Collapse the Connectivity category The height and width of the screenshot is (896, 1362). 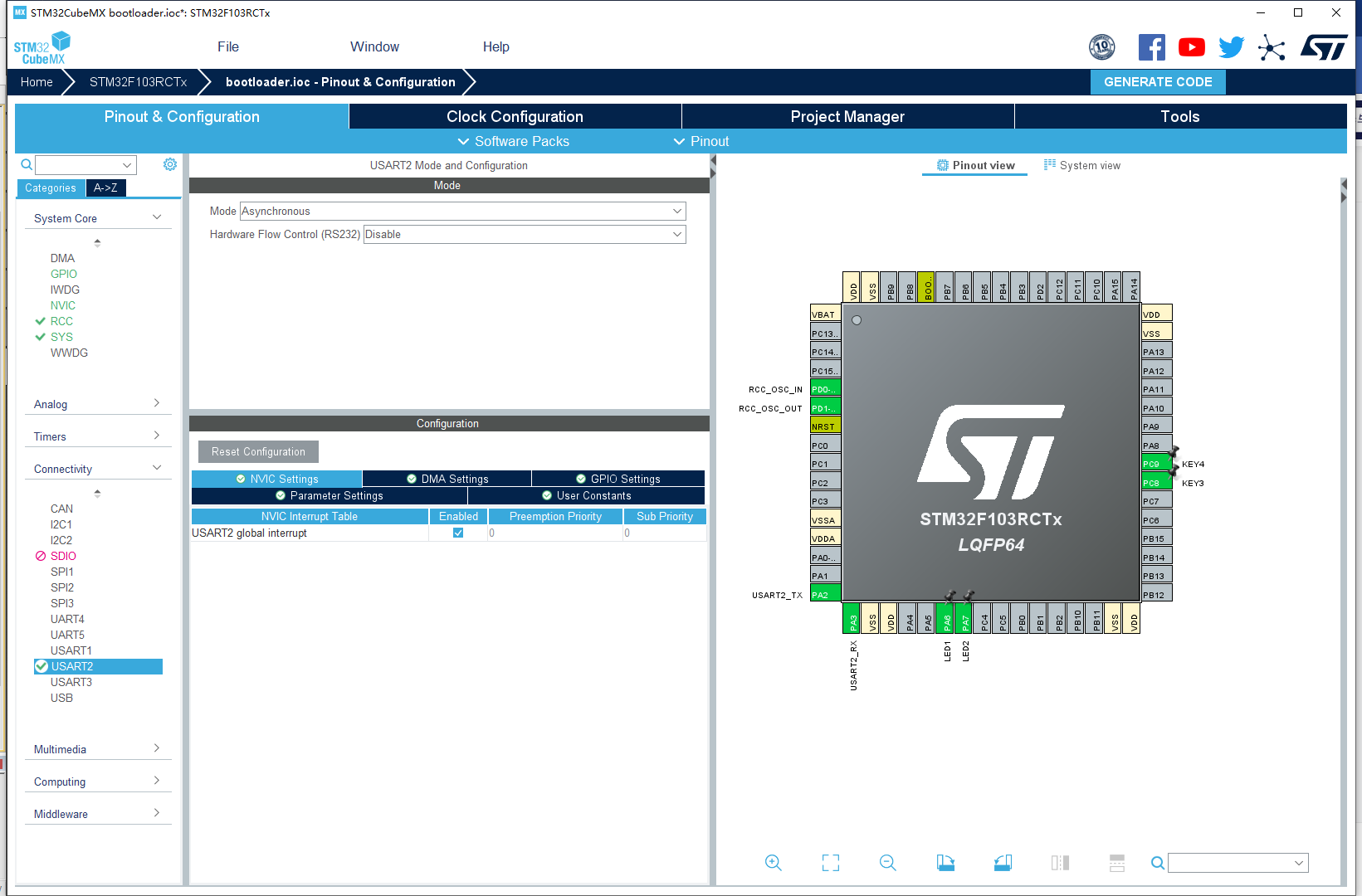[98, 469]
